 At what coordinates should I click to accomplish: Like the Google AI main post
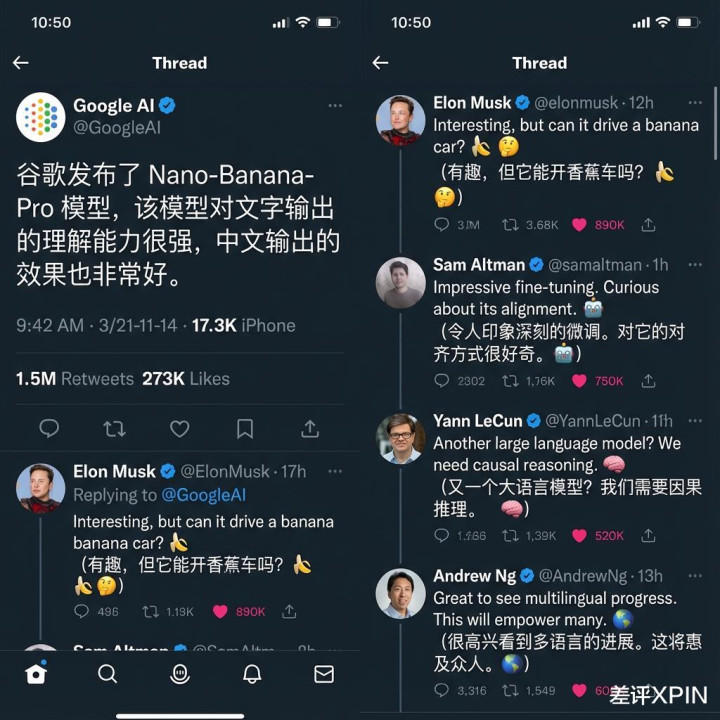180,429
